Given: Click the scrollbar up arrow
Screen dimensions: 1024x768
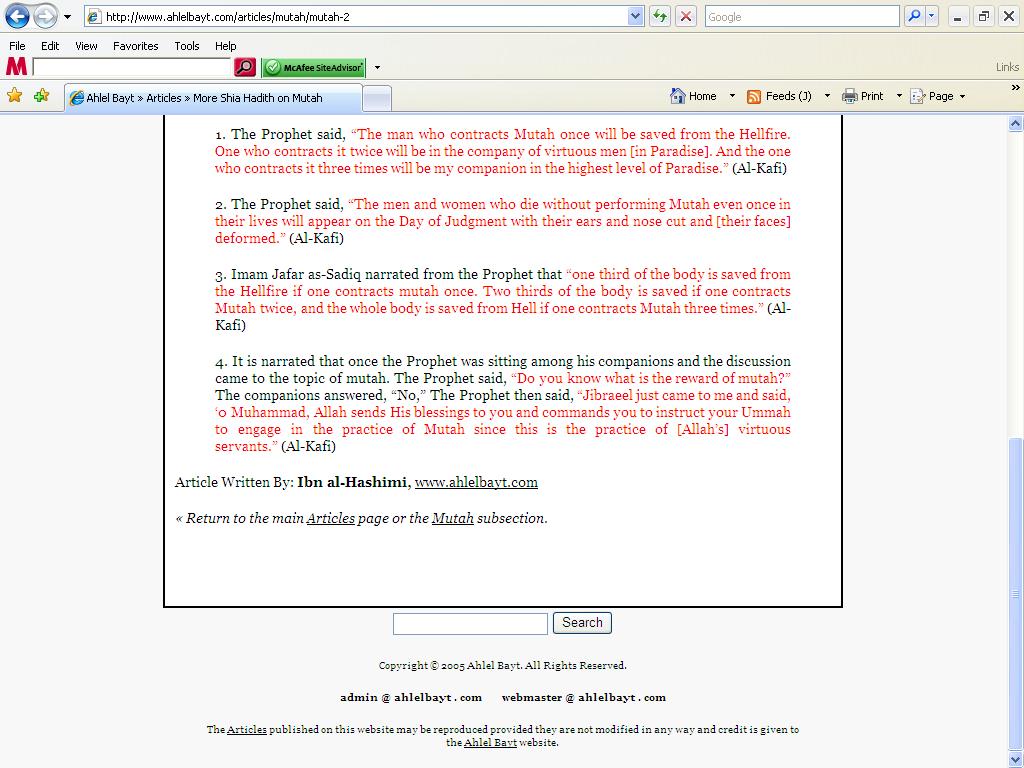Looking at the screenshot, I should pos(1016,123).
